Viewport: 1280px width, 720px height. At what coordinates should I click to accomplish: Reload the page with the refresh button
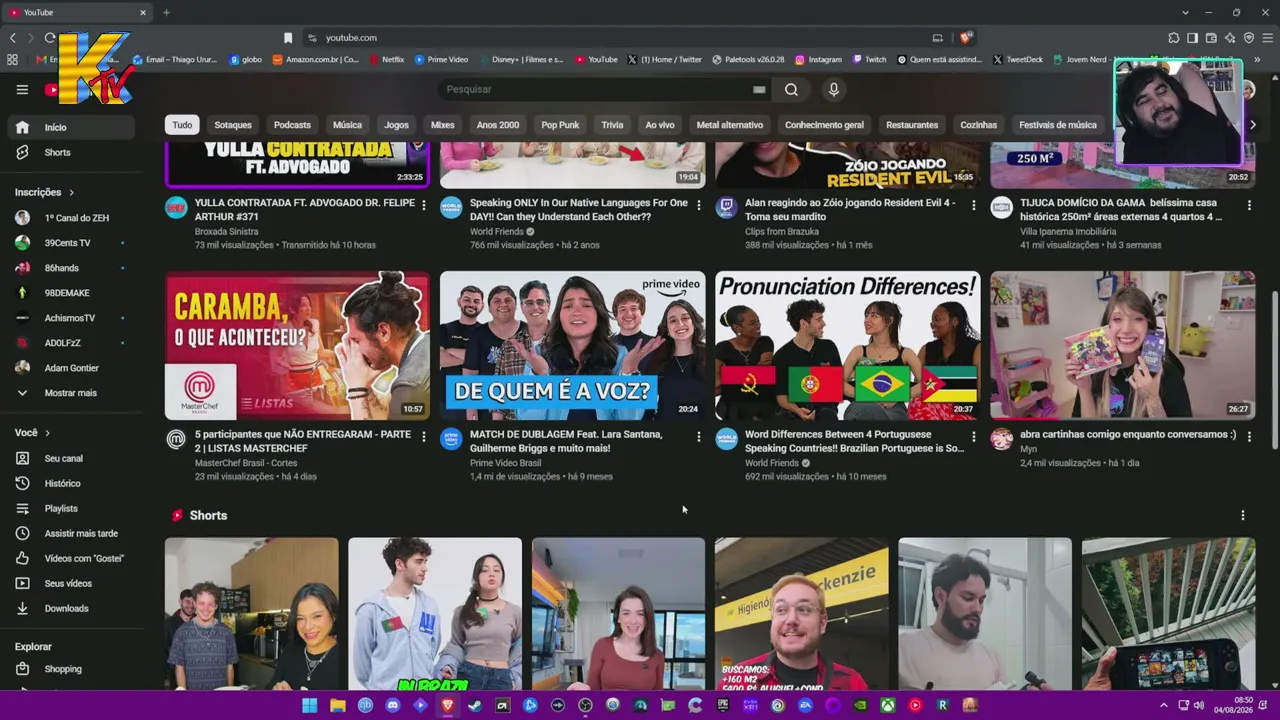point(50,38)
